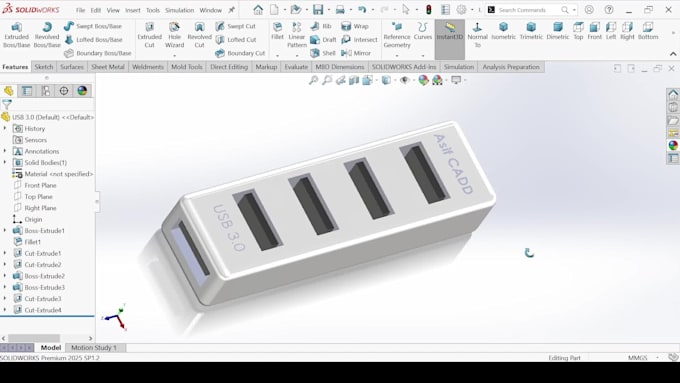Image resolution: width=680 pixels, height=383 pixels.
Task: Open the Reference Geometry tool
Action: click(x=396, y=35)
